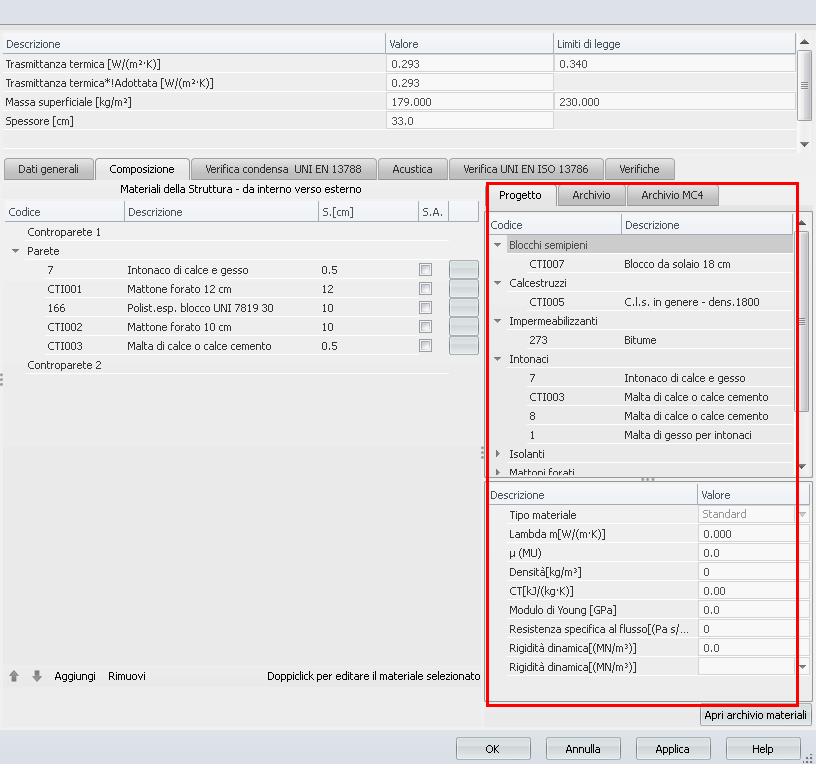Image resolution: width=816 pixels, height=773 pixels.
Task: Open the Archivio MC4 tab
Action: [x=674, y=195]
